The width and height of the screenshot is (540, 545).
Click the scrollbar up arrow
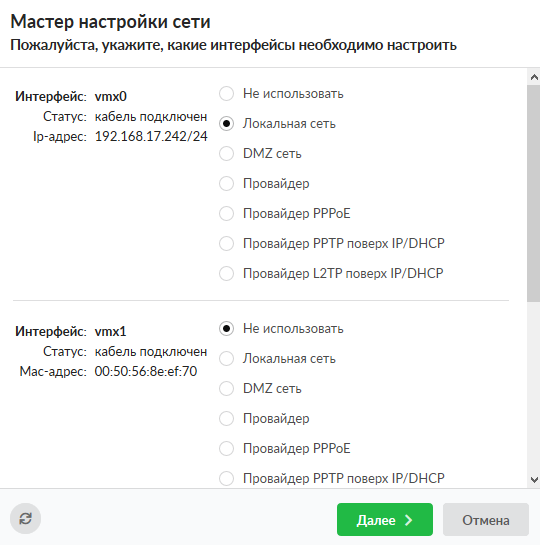coord(534,77)
